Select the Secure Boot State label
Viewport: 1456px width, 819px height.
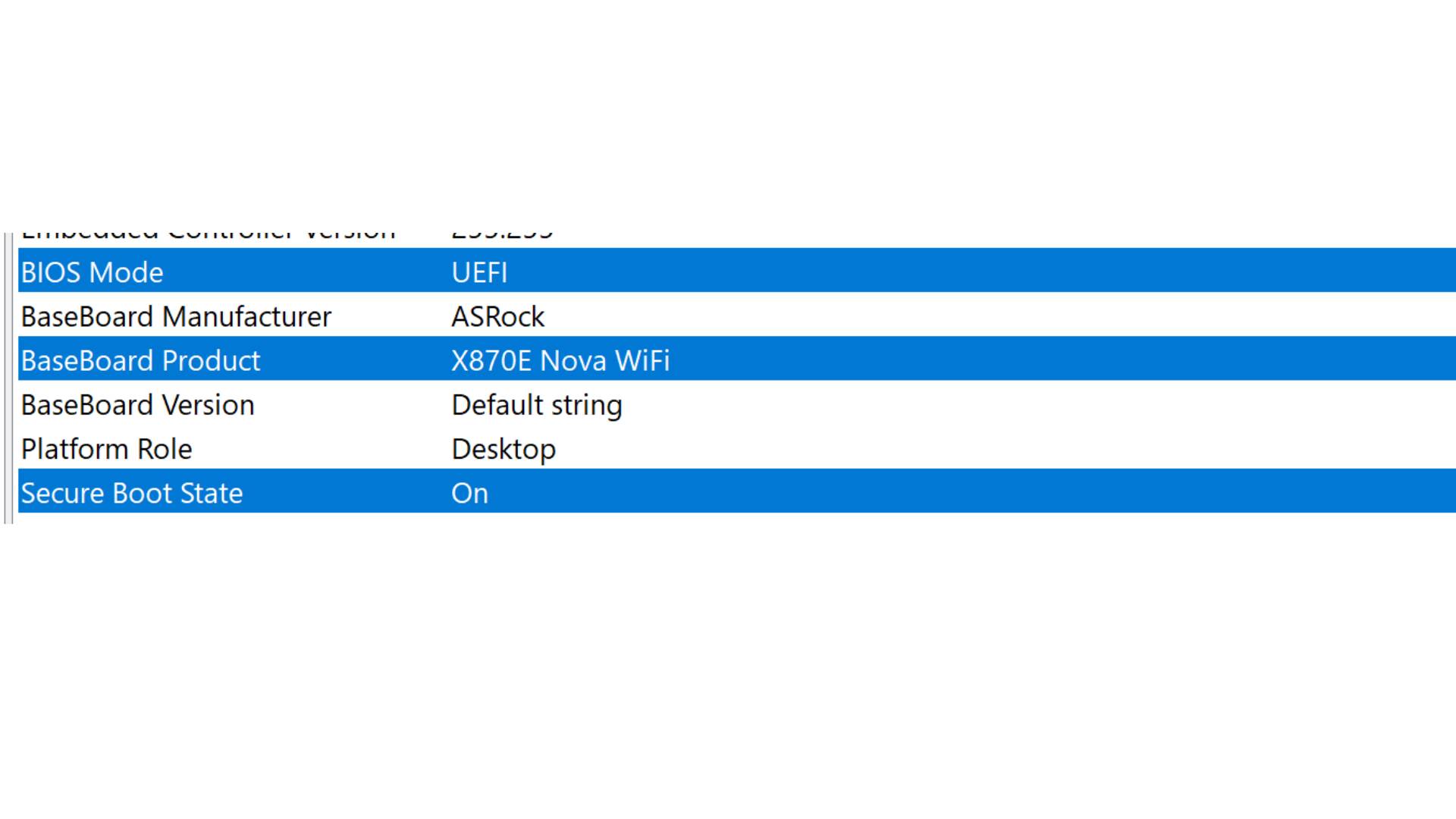pyautogui.click(x=132, y=493)
